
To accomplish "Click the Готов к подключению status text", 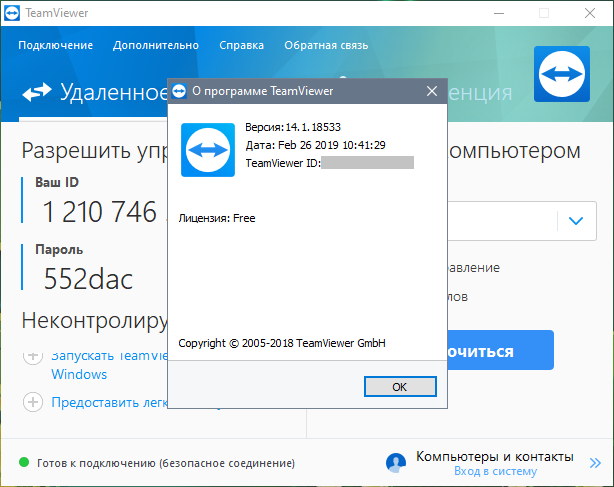I will (166, 463).
